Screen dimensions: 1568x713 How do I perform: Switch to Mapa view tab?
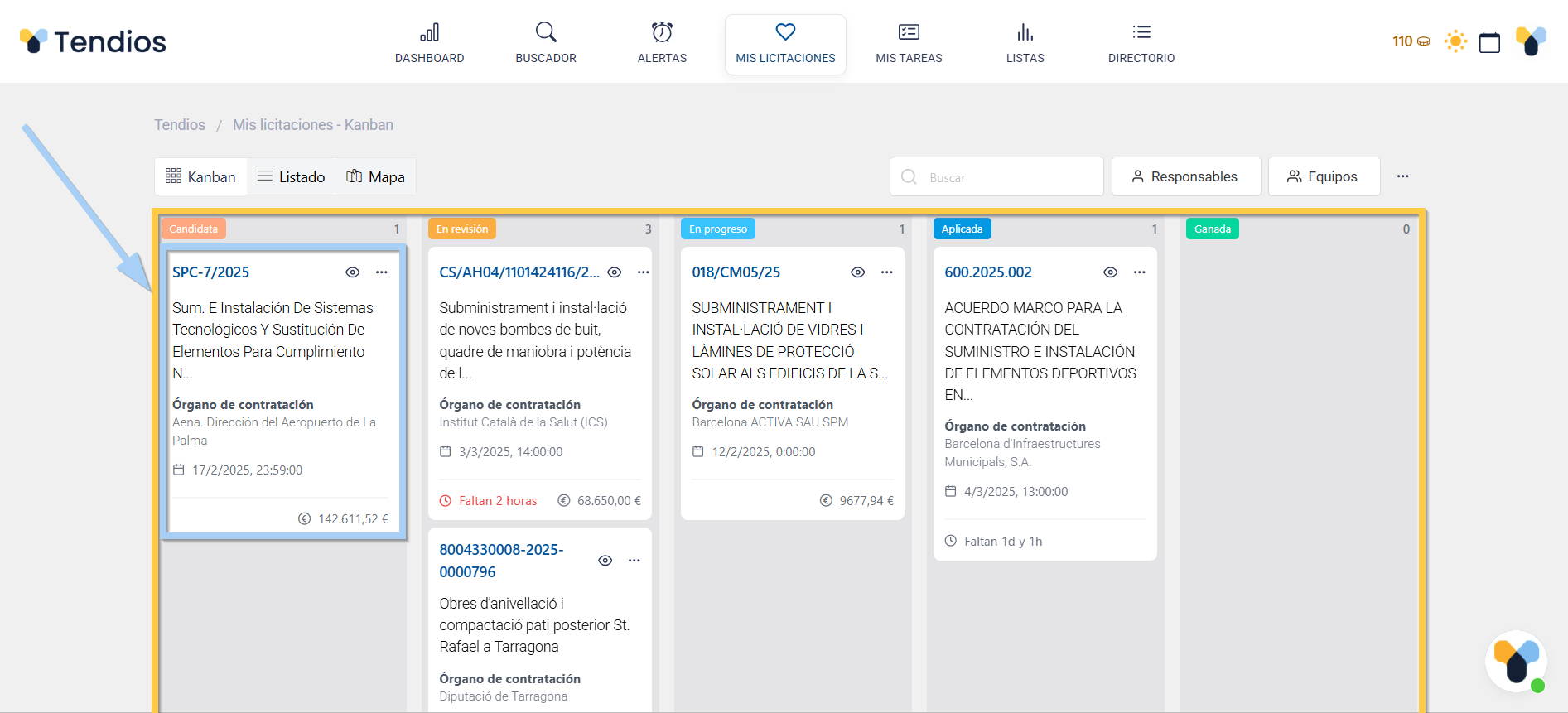tap(375, 177)
